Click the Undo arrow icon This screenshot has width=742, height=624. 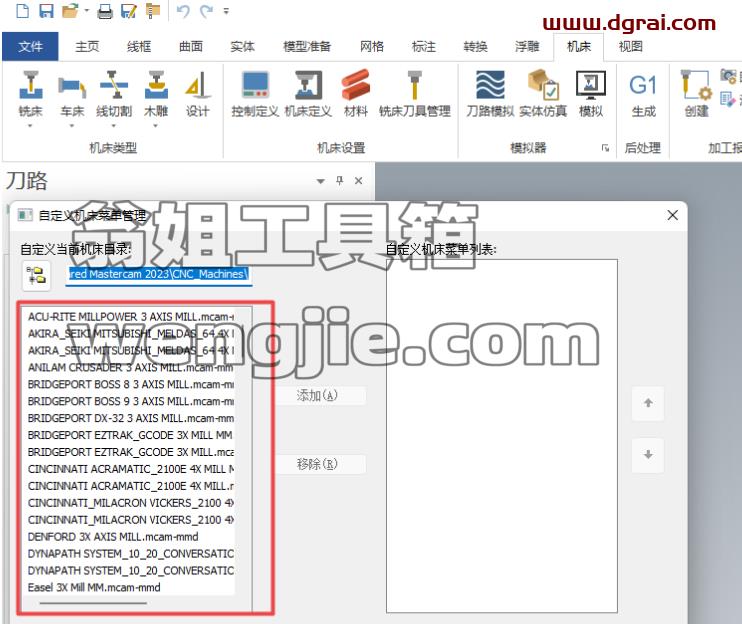click(x=183, y=10)
